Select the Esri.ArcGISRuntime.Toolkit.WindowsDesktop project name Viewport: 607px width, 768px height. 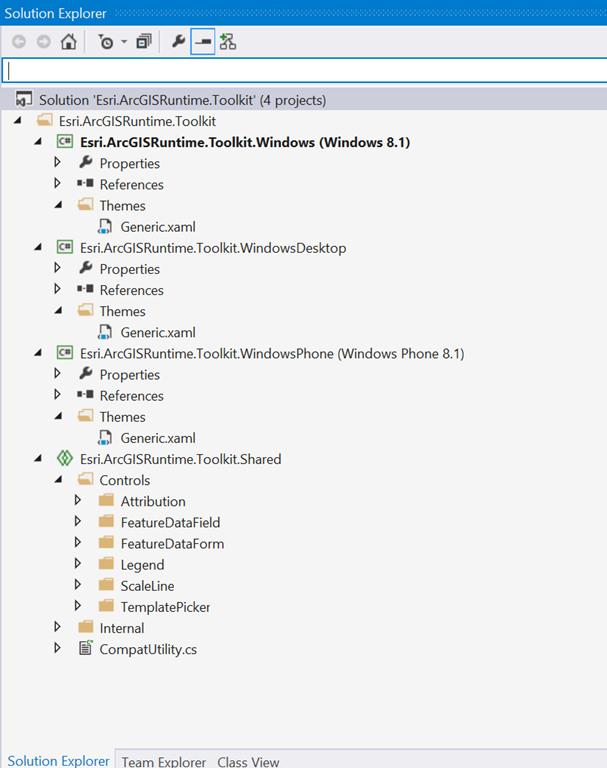[x=213, y=248]
